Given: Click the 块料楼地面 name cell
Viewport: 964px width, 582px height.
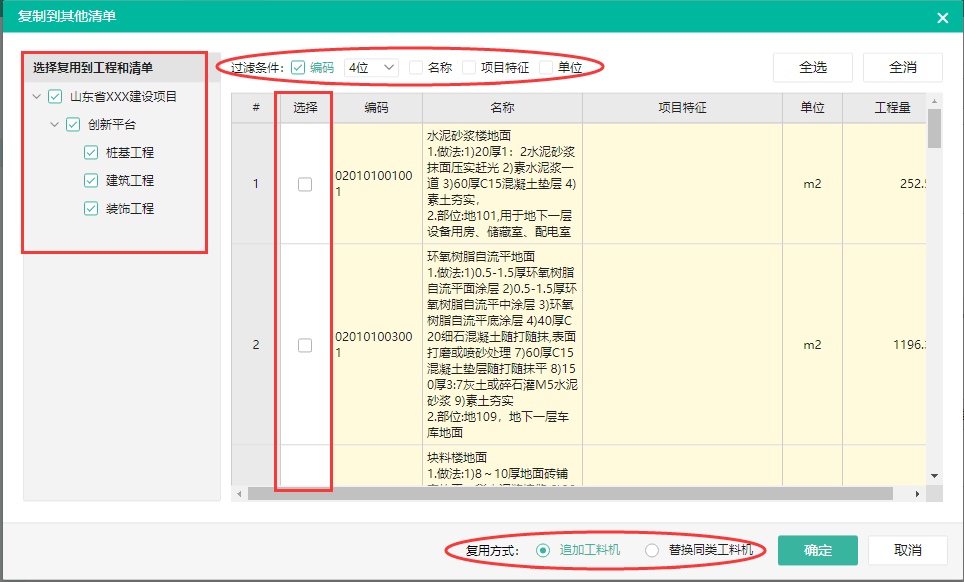Looking at the screenshot, I should [x=502, y=466].
